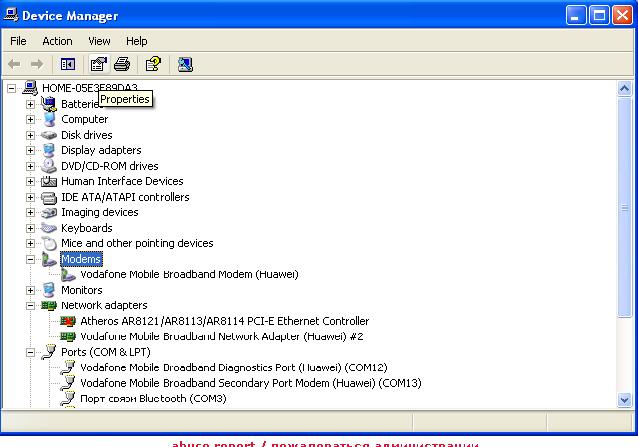Image resolution: width=638 pixels, height=447 pixels.
Task: Open the Action menu
Action: coord(57,41)
